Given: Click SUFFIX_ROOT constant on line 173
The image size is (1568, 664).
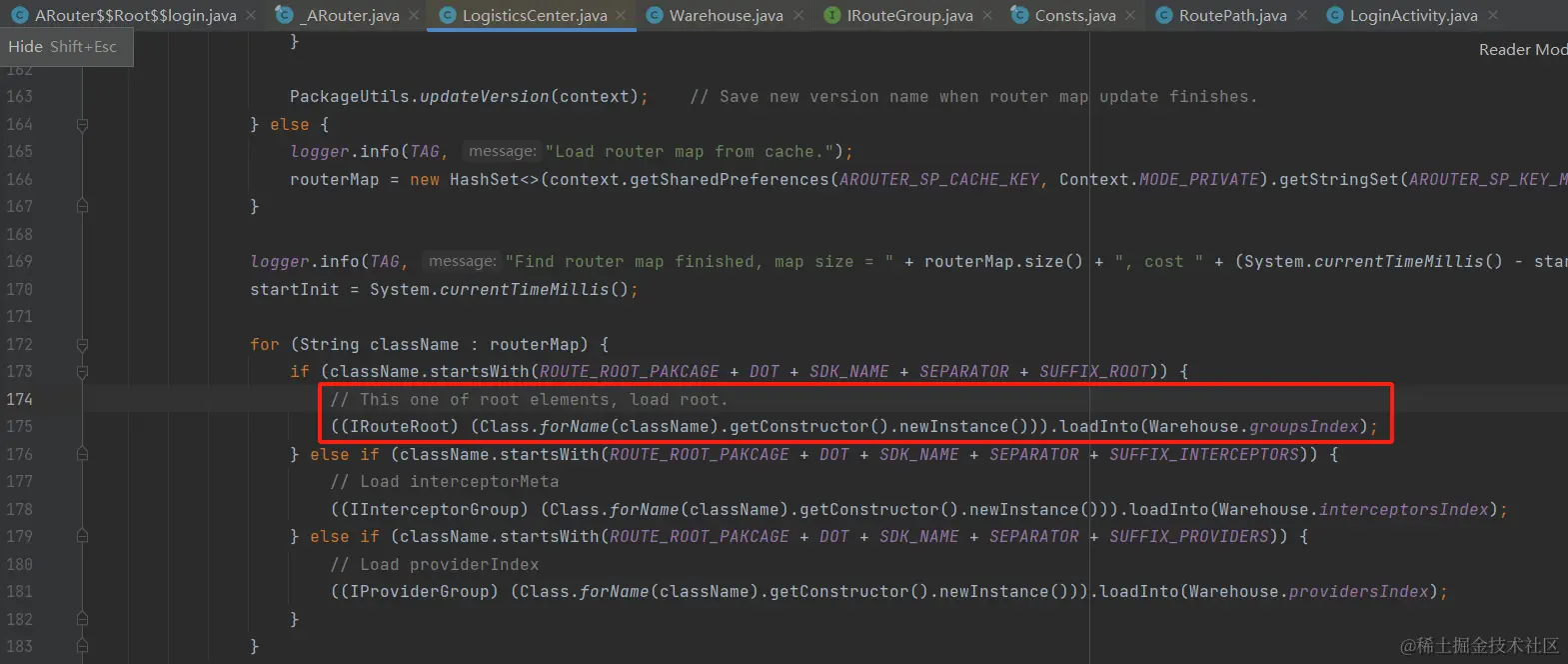Looking at the screenshot, I should [x=1094, y=372].
